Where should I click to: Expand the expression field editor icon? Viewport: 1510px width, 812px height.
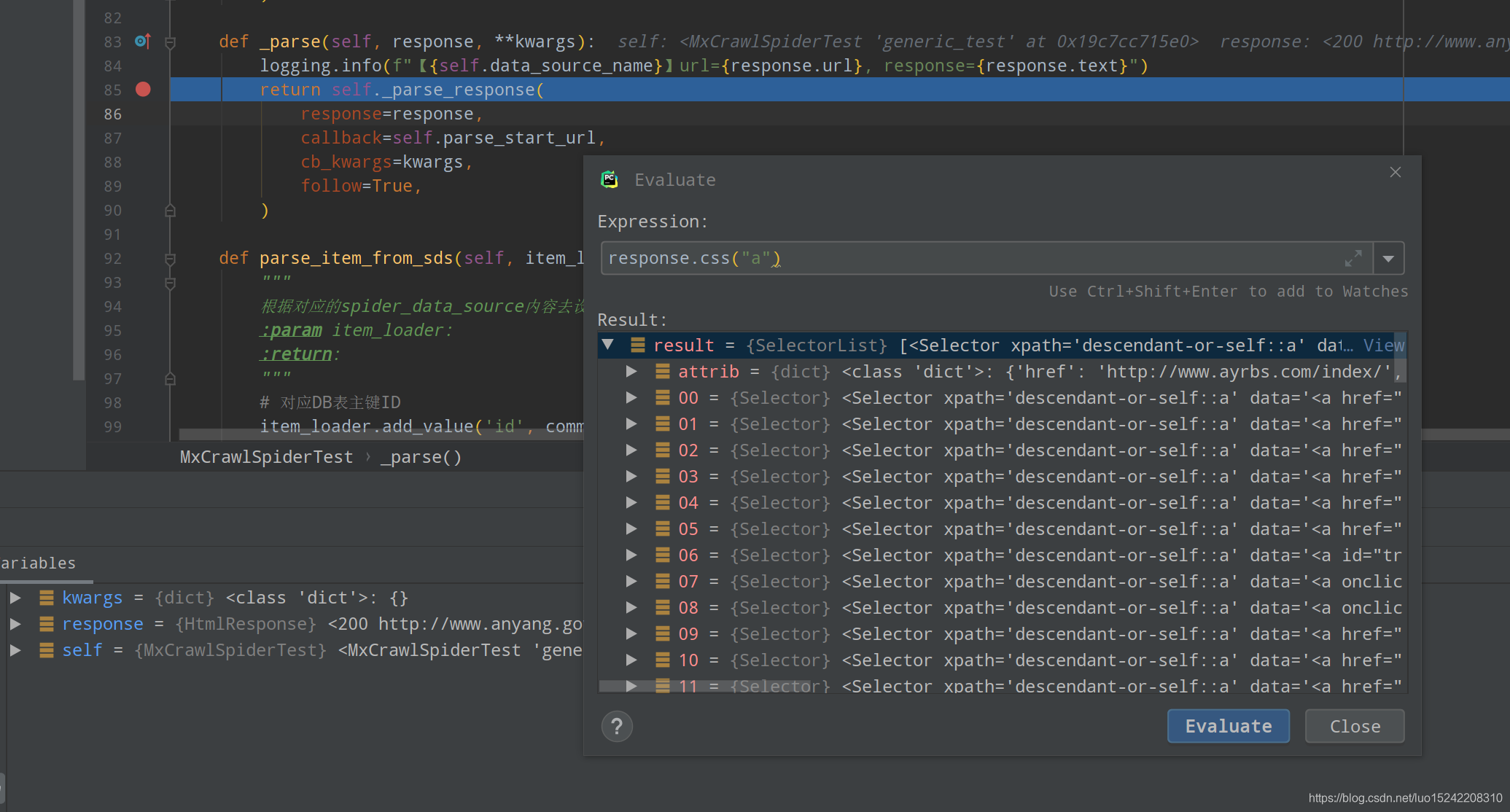coord(1353,258)
